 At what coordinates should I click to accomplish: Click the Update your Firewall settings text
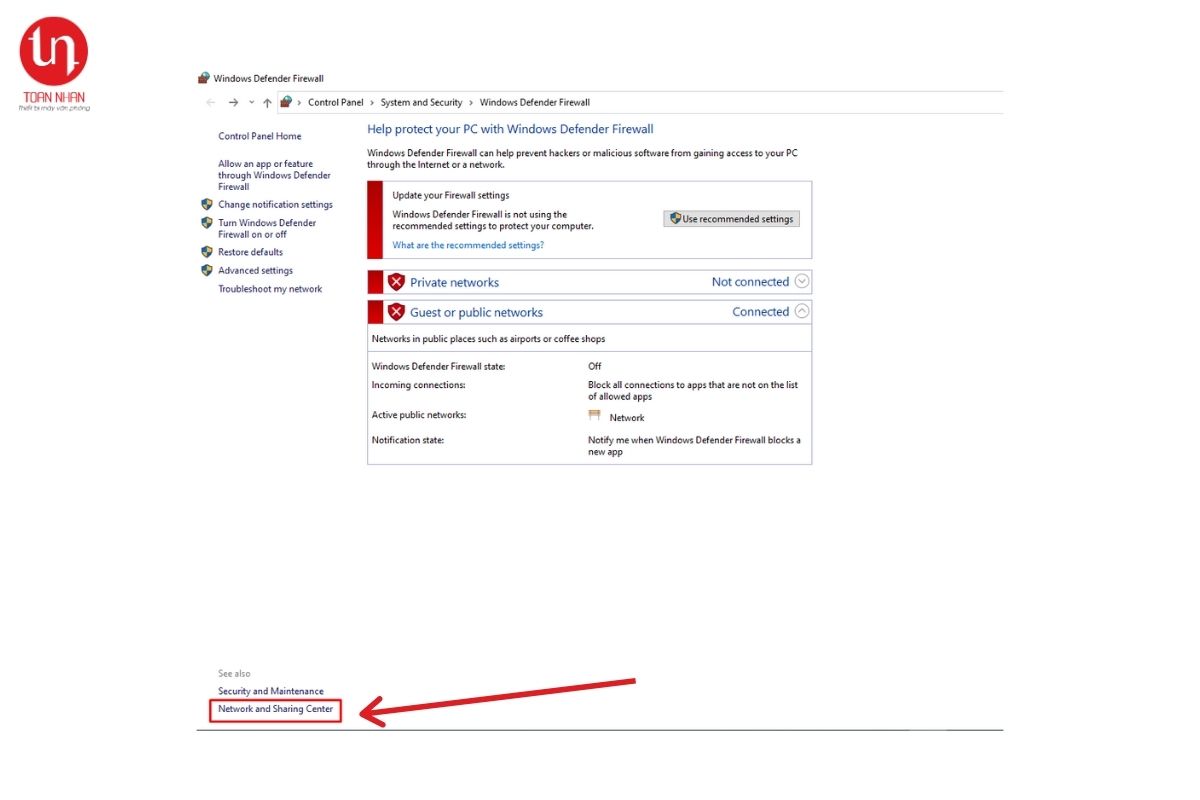(x=451, y=196)
